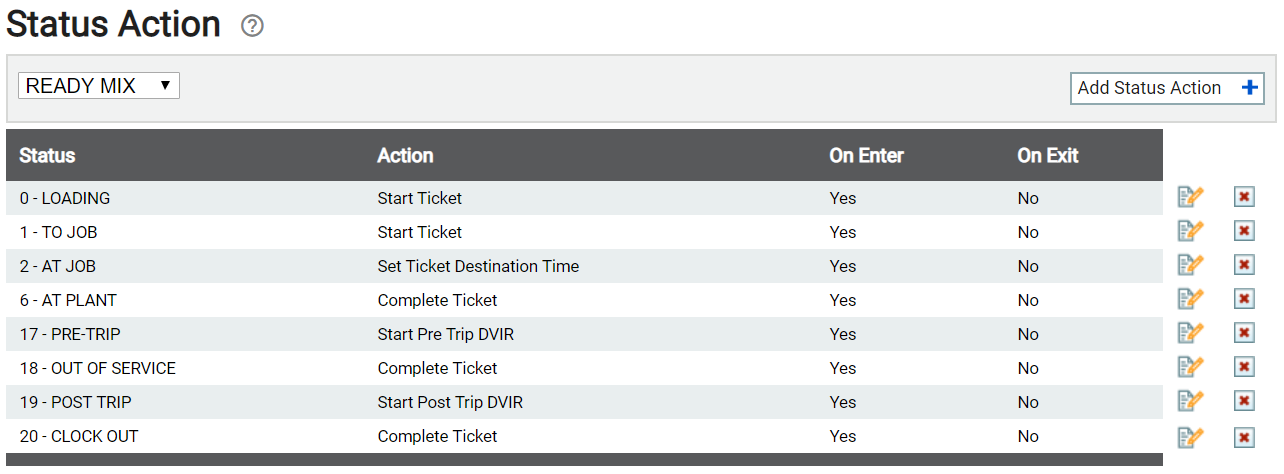Click the On Enter column header
The height and width of the screenshot is (474, 1284).
pos(866,155)
